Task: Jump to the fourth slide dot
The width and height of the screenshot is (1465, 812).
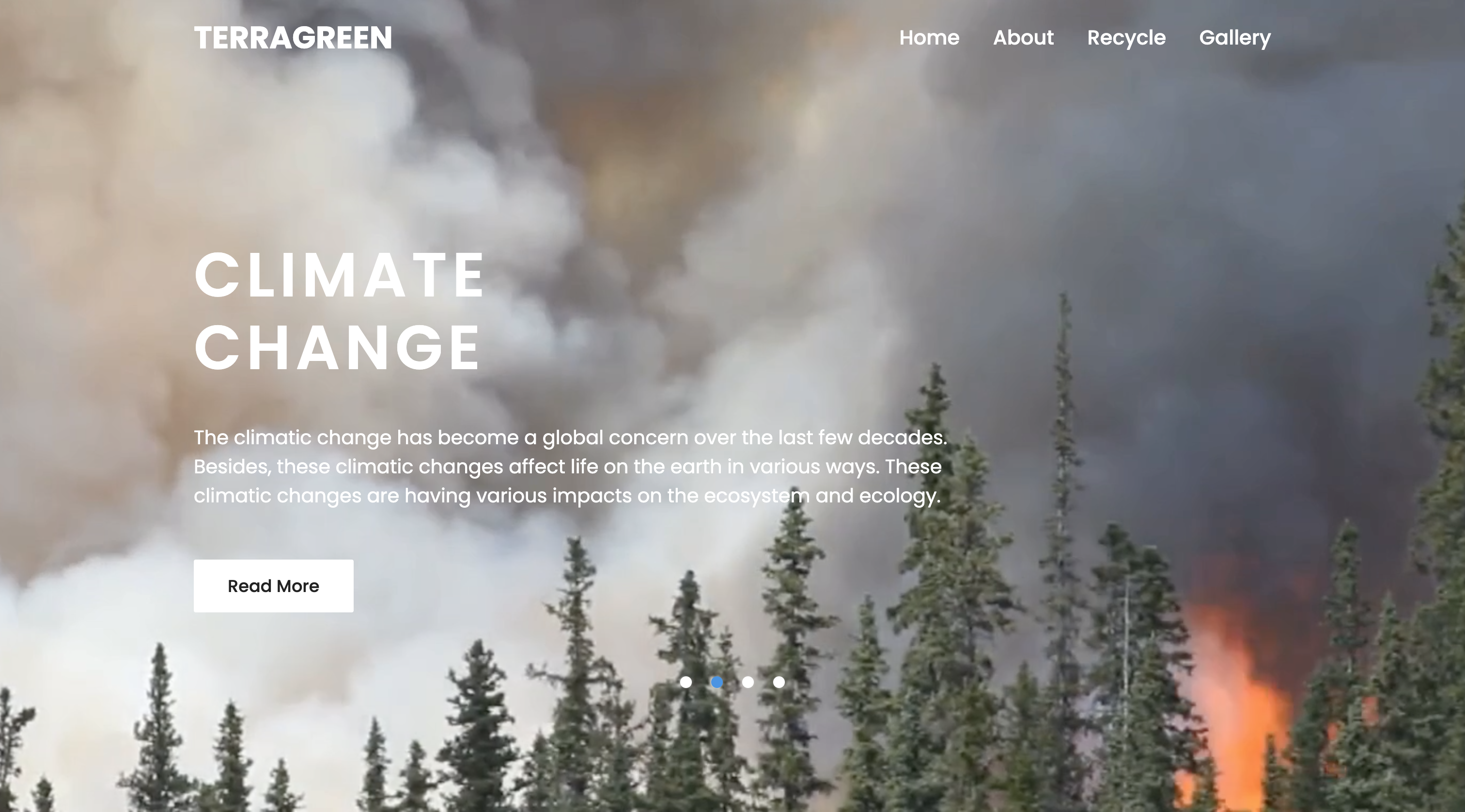Action: (779, 682)
